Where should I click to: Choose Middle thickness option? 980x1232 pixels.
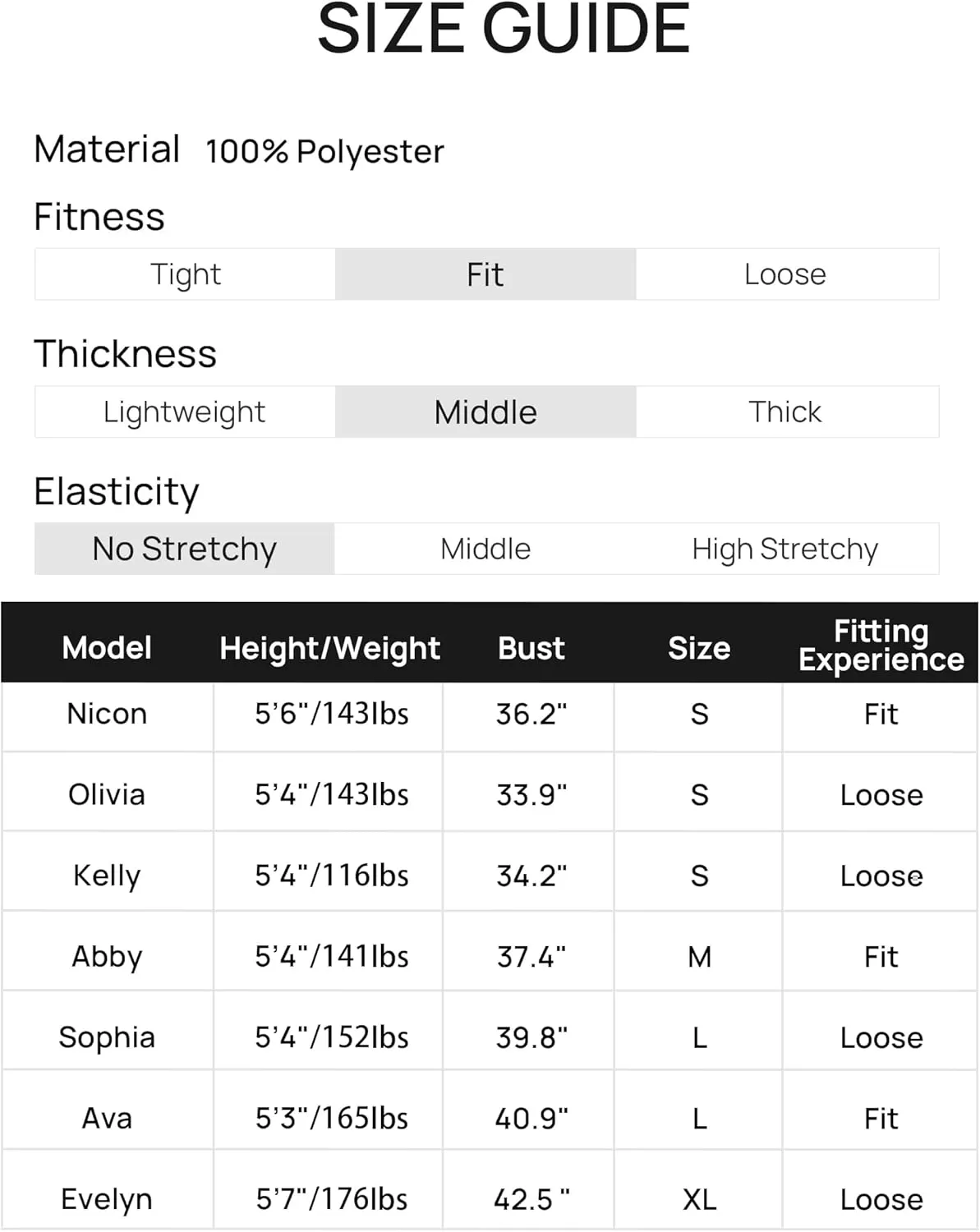coord(485,411)
